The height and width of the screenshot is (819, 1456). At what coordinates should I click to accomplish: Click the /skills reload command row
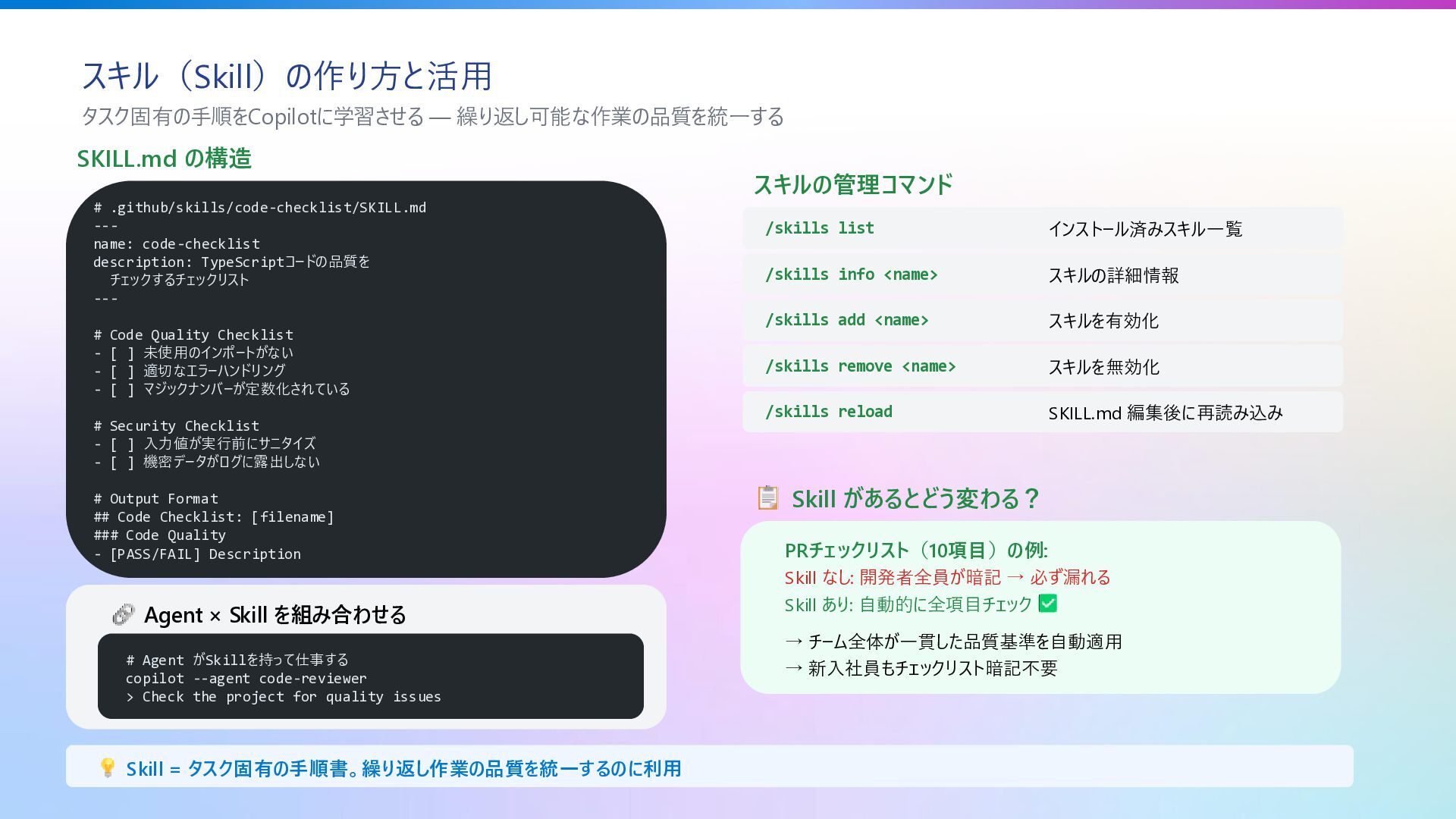(828, 412)
